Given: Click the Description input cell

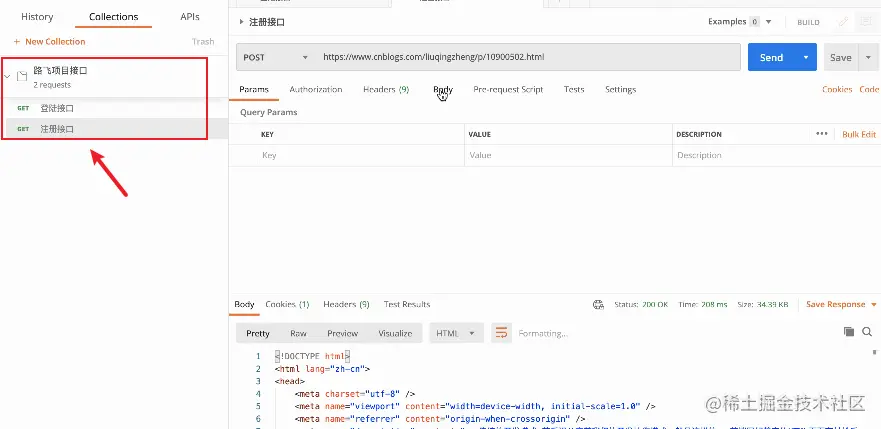Looking at the screenshot, I should [x=775, y=155].
